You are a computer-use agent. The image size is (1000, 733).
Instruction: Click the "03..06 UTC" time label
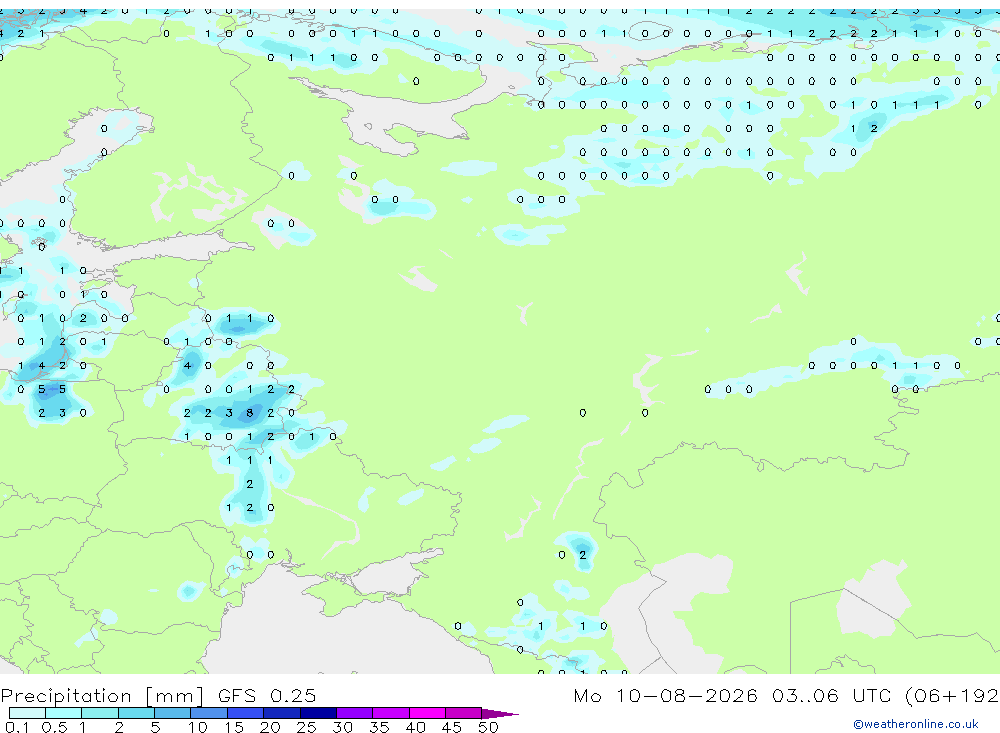(x=832, y=695)
